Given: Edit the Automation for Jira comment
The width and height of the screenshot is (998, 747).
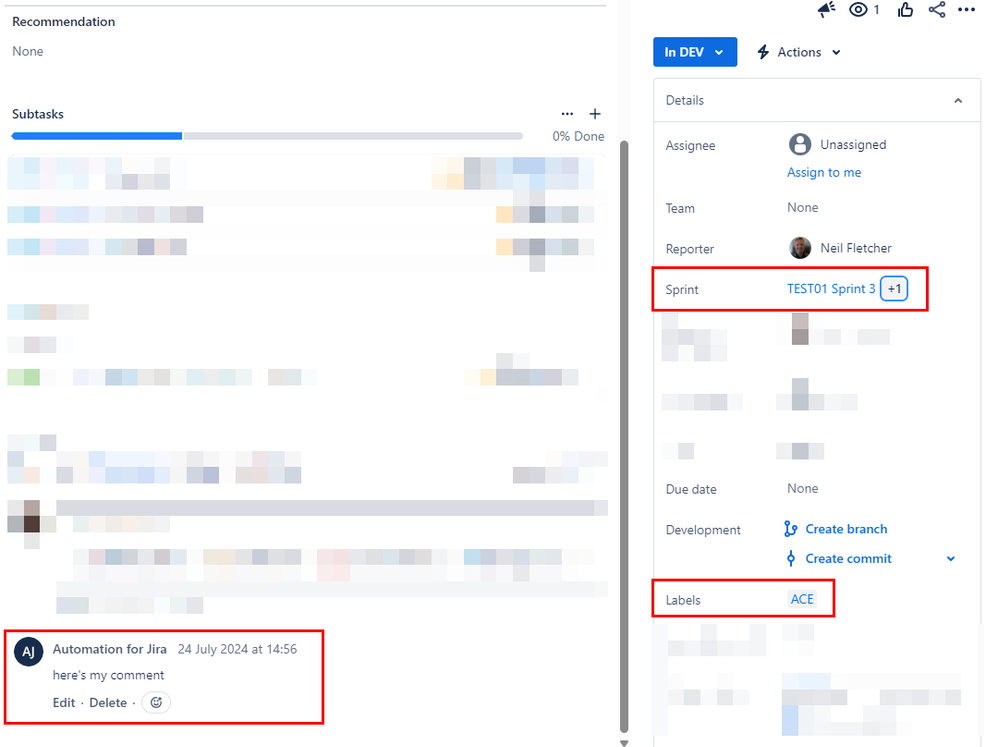Looking at the screenshot, I should pos(64,702).
